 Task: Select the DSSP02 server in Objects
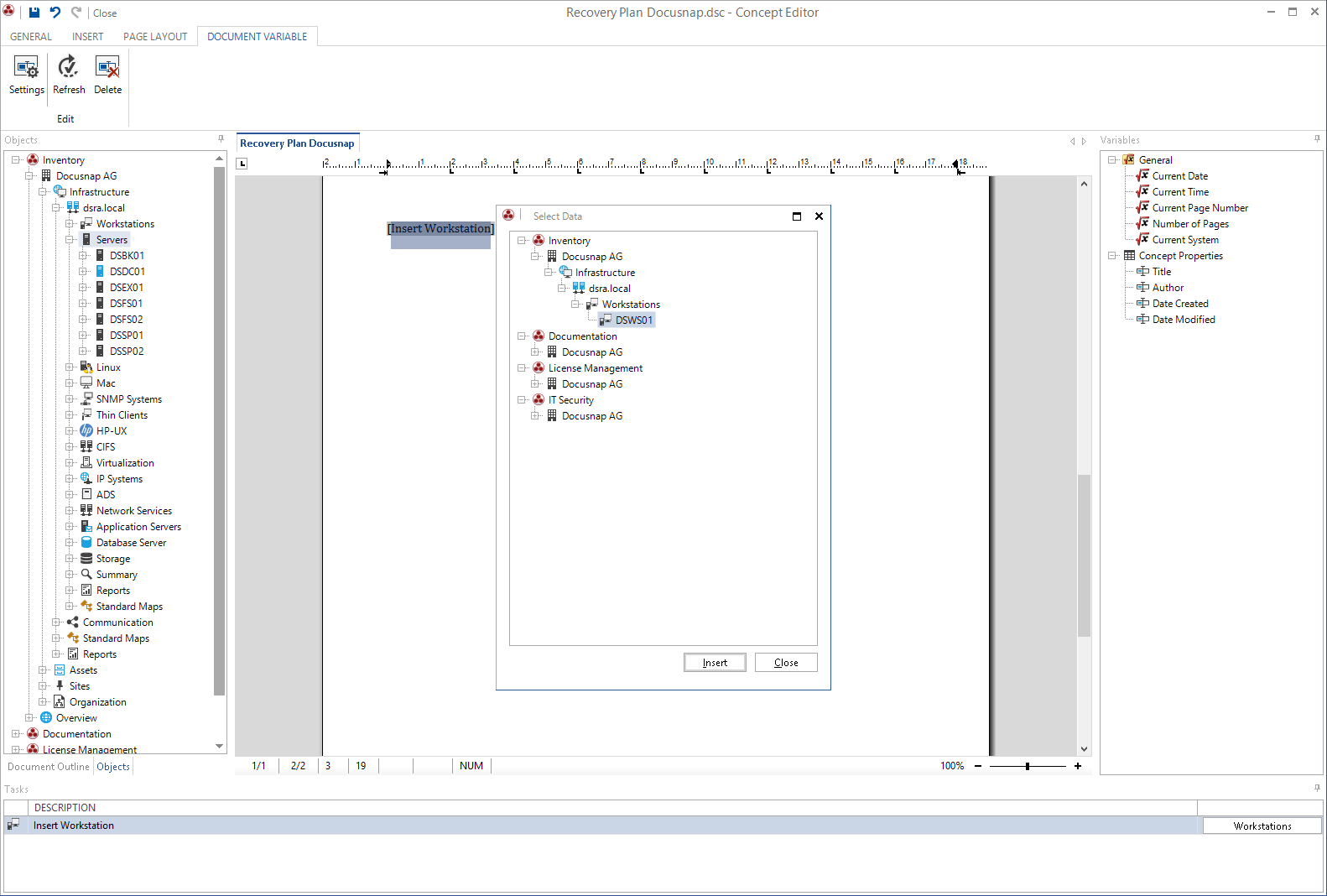coord(127,352)
